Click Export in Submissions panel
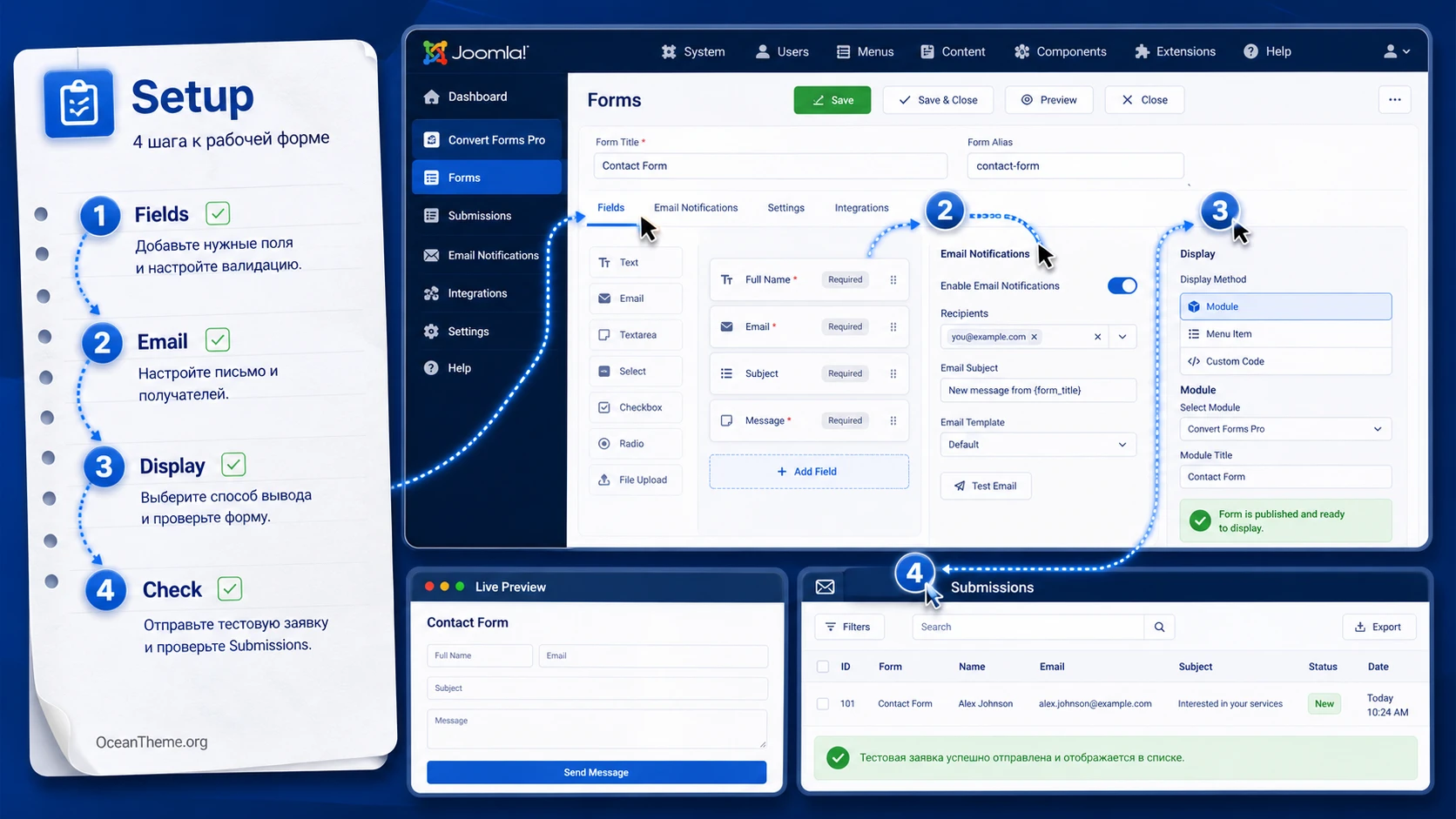This screenshot has height=819, width=1456. [1379, 627]
